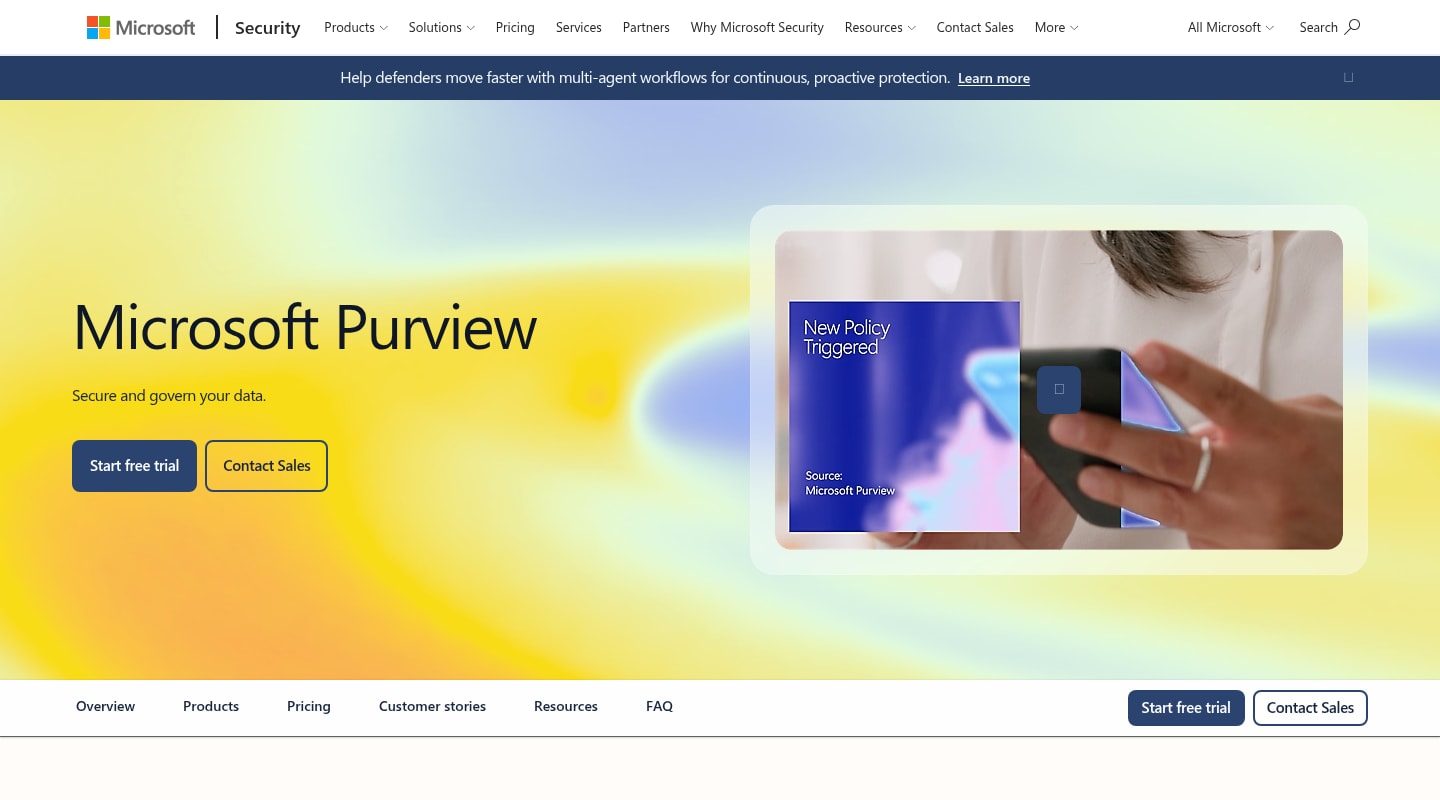This screenshot has height=800, width=1440.
Task: Jump to the Customer stories section
Action: coord(432,706)
